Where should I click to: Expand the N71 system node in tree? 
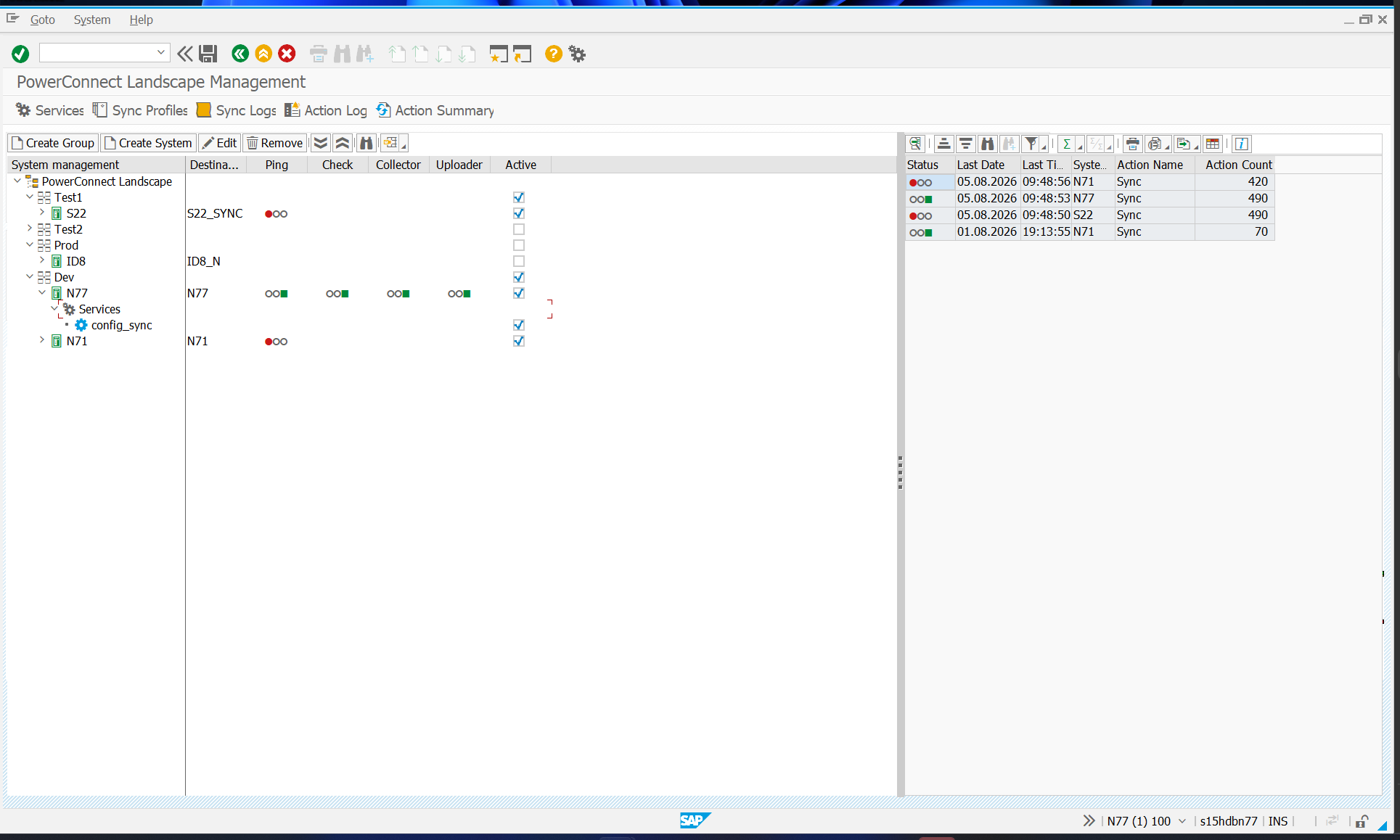coord(42,340)
